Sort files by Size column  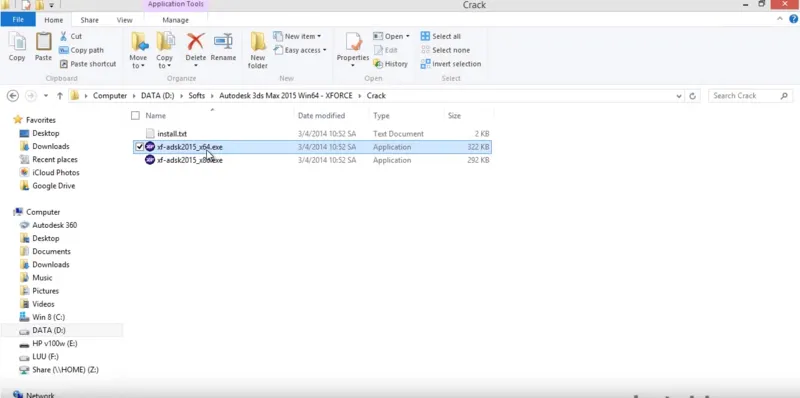tap(454, 116)
